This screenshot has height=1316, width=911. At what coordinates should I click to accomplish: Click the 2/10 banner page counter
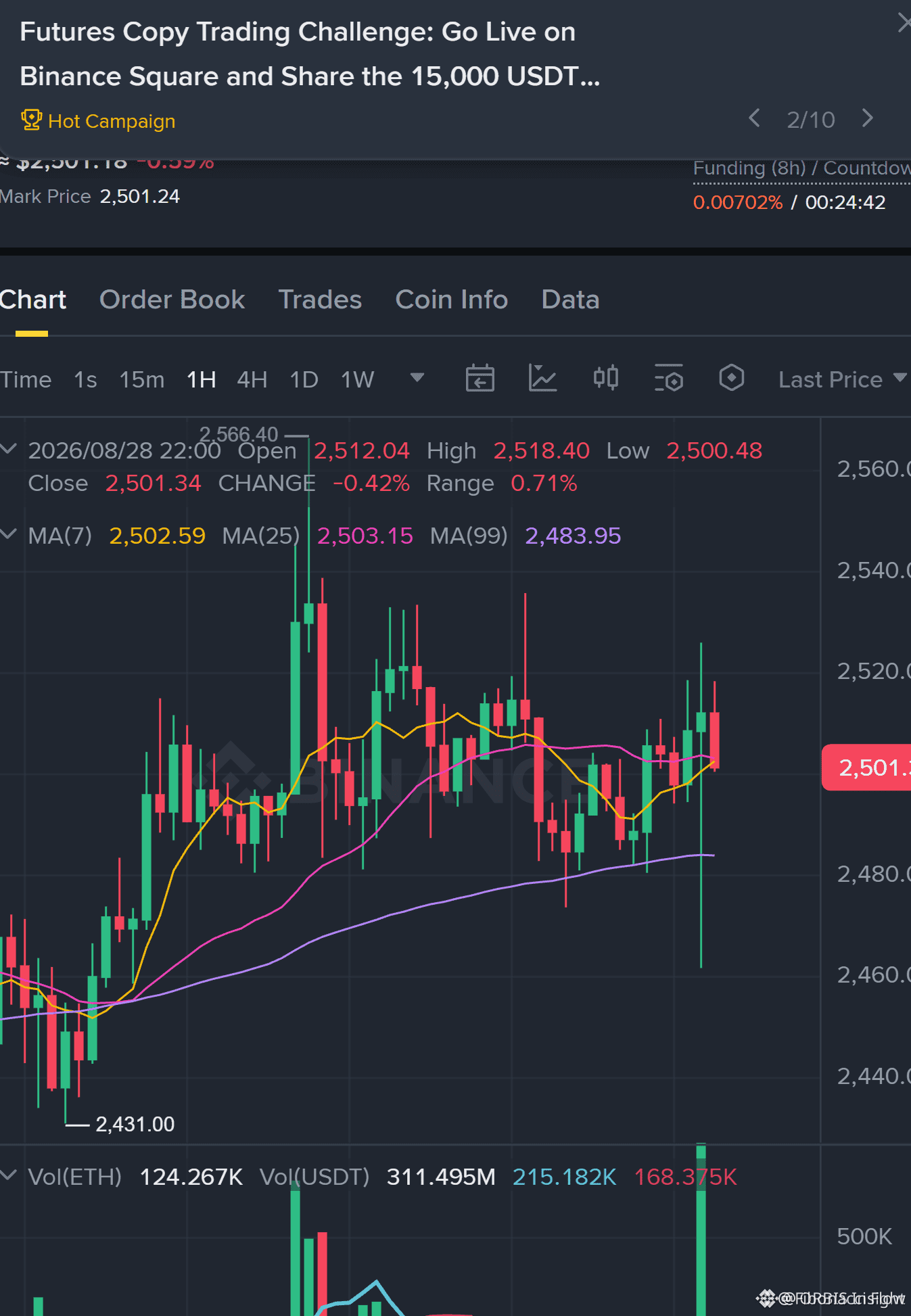click(811, 120)
